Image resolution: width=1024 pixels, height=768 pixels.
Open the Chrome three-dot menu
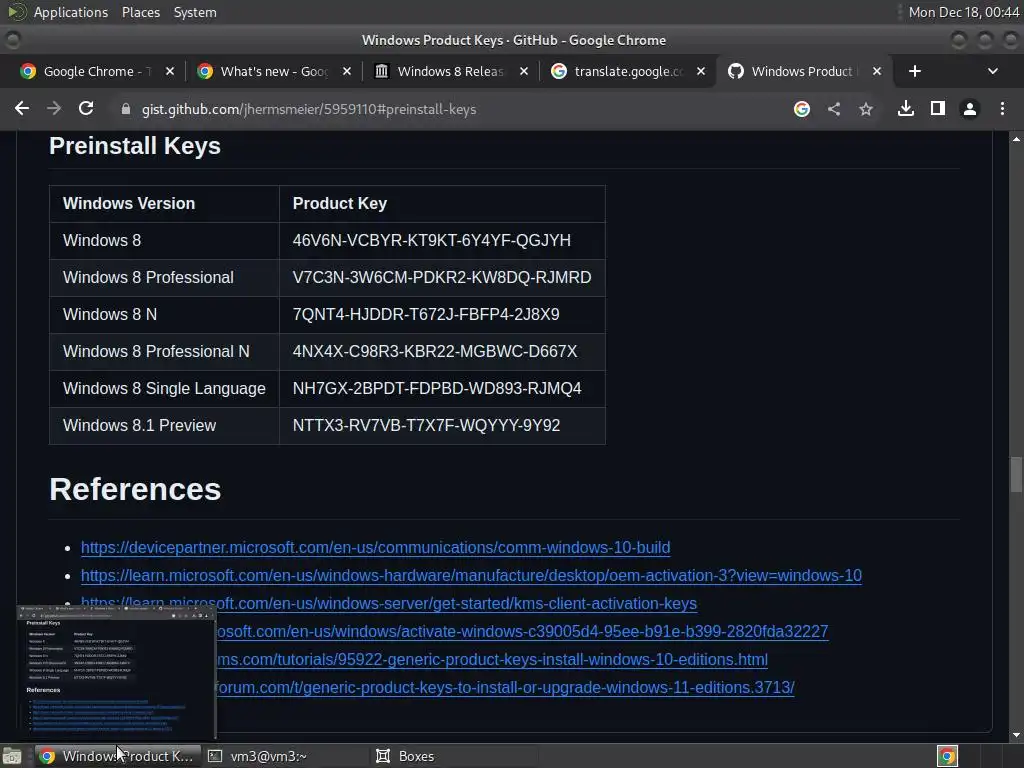coord(1002,108)
